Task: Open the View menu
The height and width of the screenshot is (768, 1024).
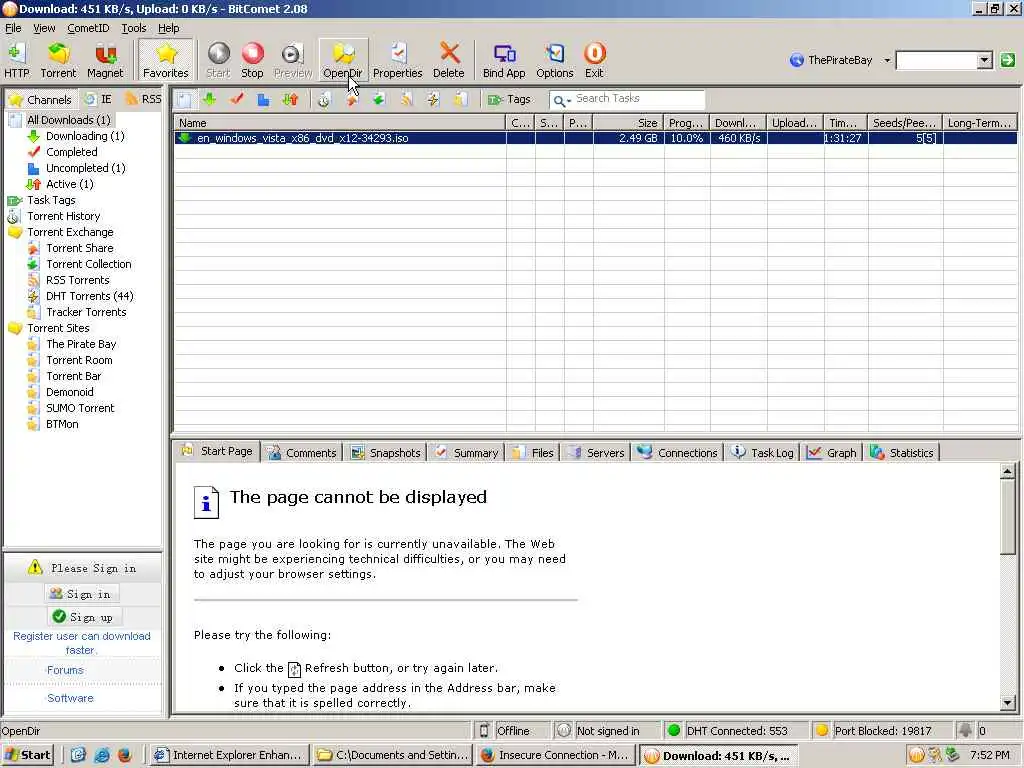Action: (x=44, y=28)
